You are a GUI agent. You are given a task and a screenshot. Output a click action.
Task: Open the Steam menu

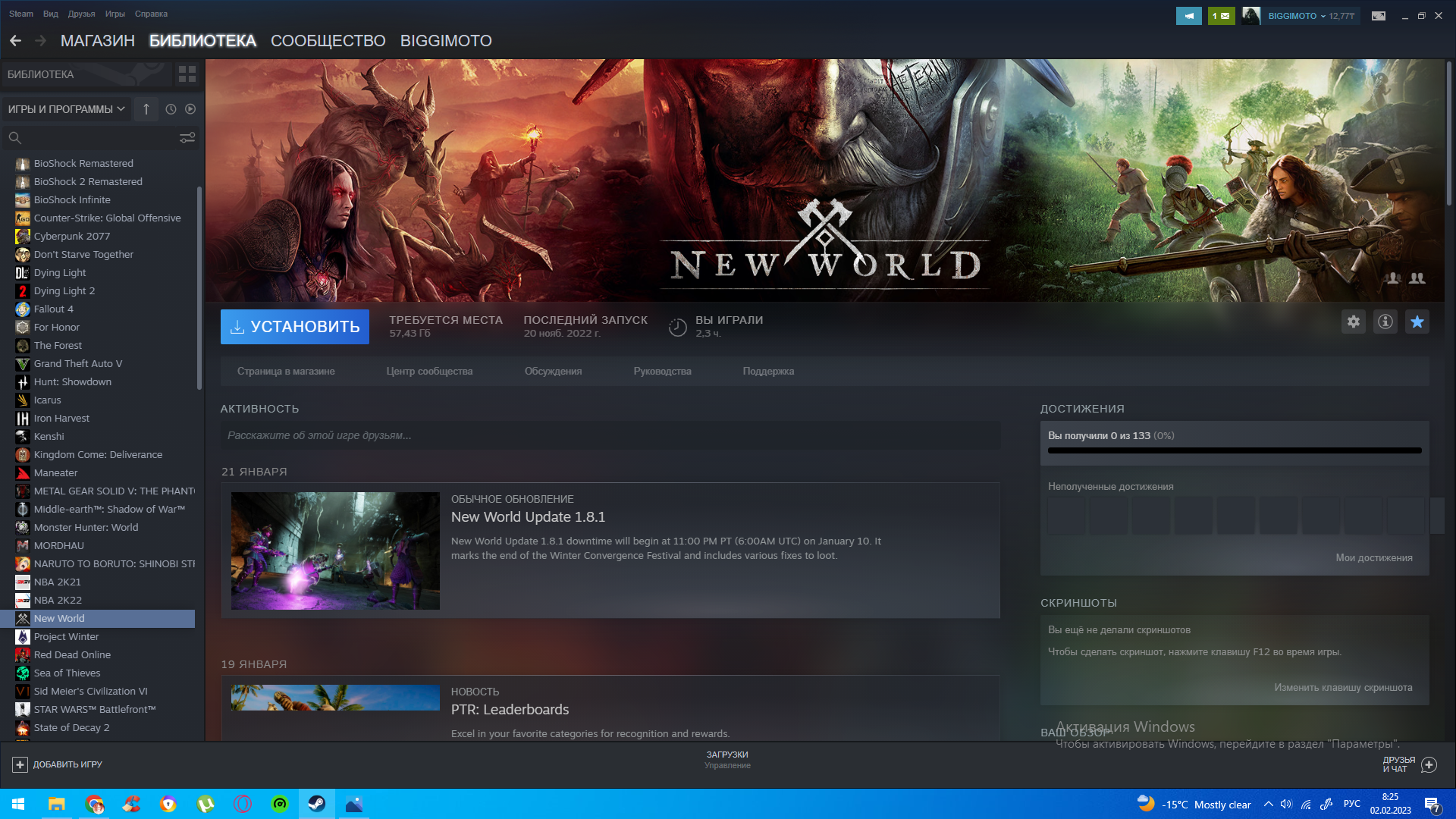[x=21, y=14]
